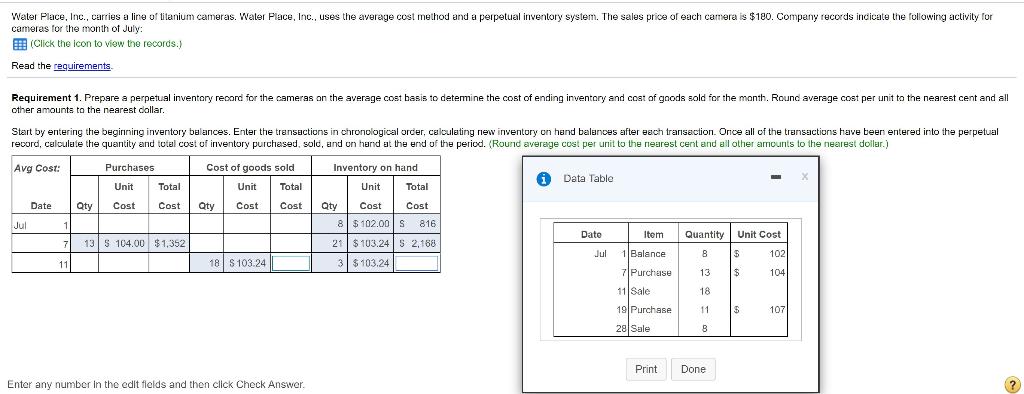The image size is (1024, 394).
Task: Click the Done button
Action: (693, 369)
